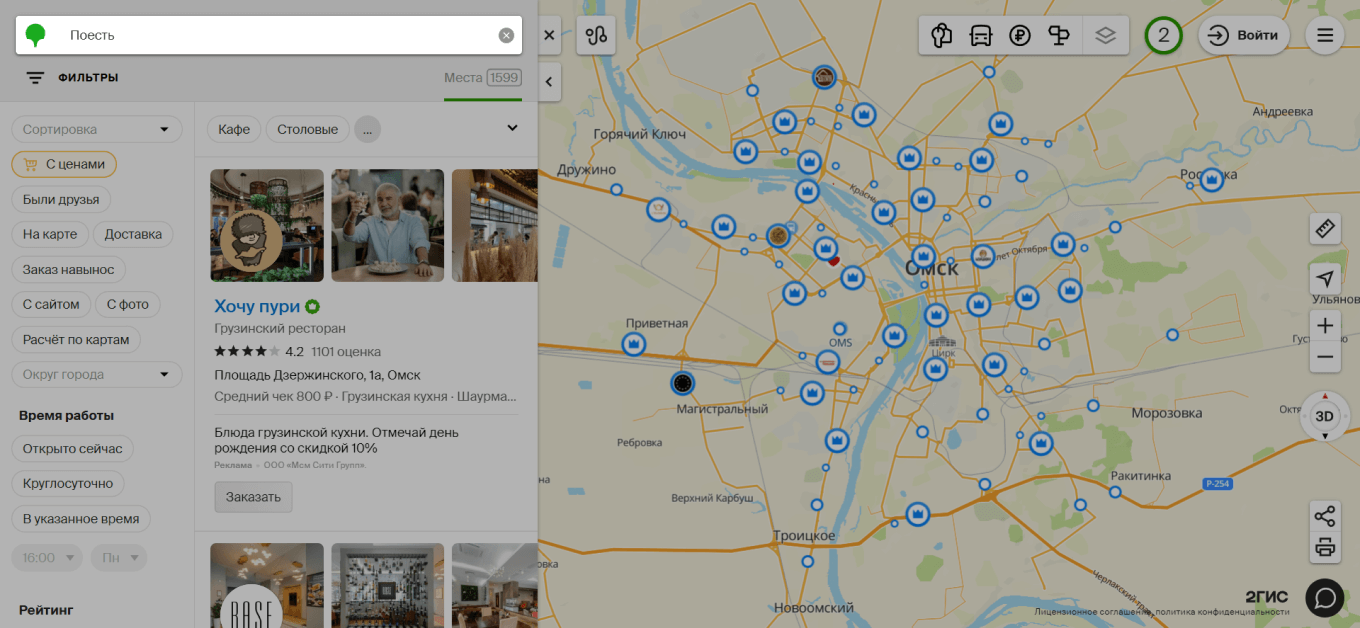Click the public transport bus icon
1360x628 pixels.
tap(980, 36)
